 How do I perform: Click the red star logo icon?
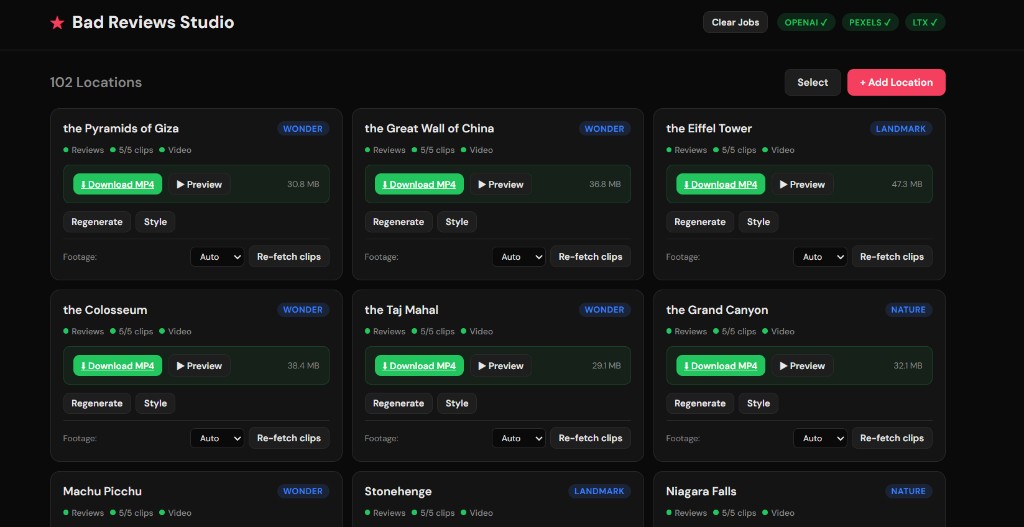57,23
